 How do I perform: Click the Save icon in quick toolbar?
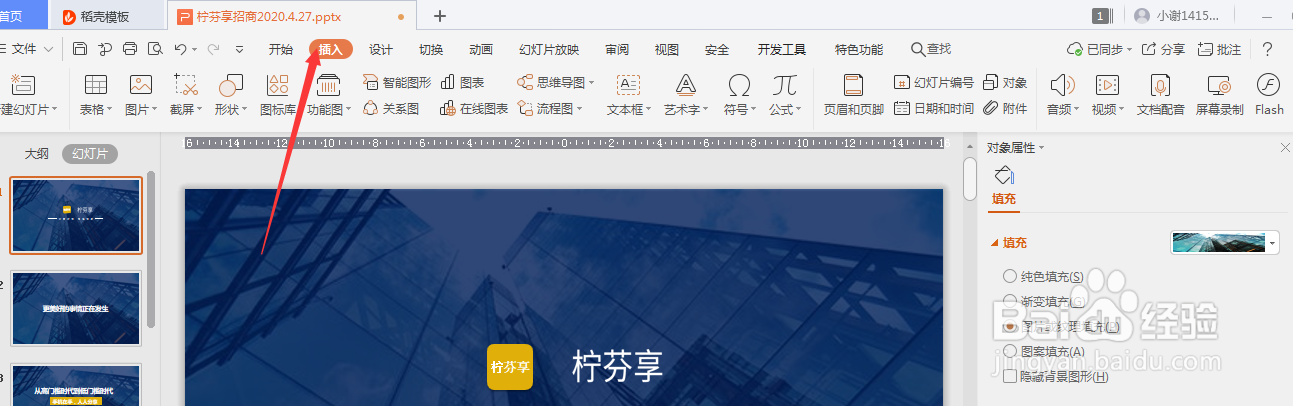pyautogui.click(x=80, y=49)
